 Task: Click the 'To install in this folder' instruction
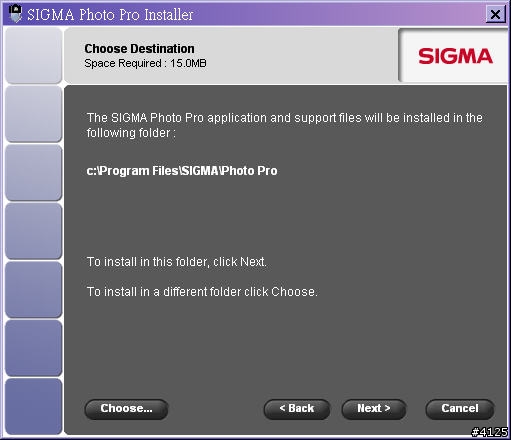tap(177, 262)
